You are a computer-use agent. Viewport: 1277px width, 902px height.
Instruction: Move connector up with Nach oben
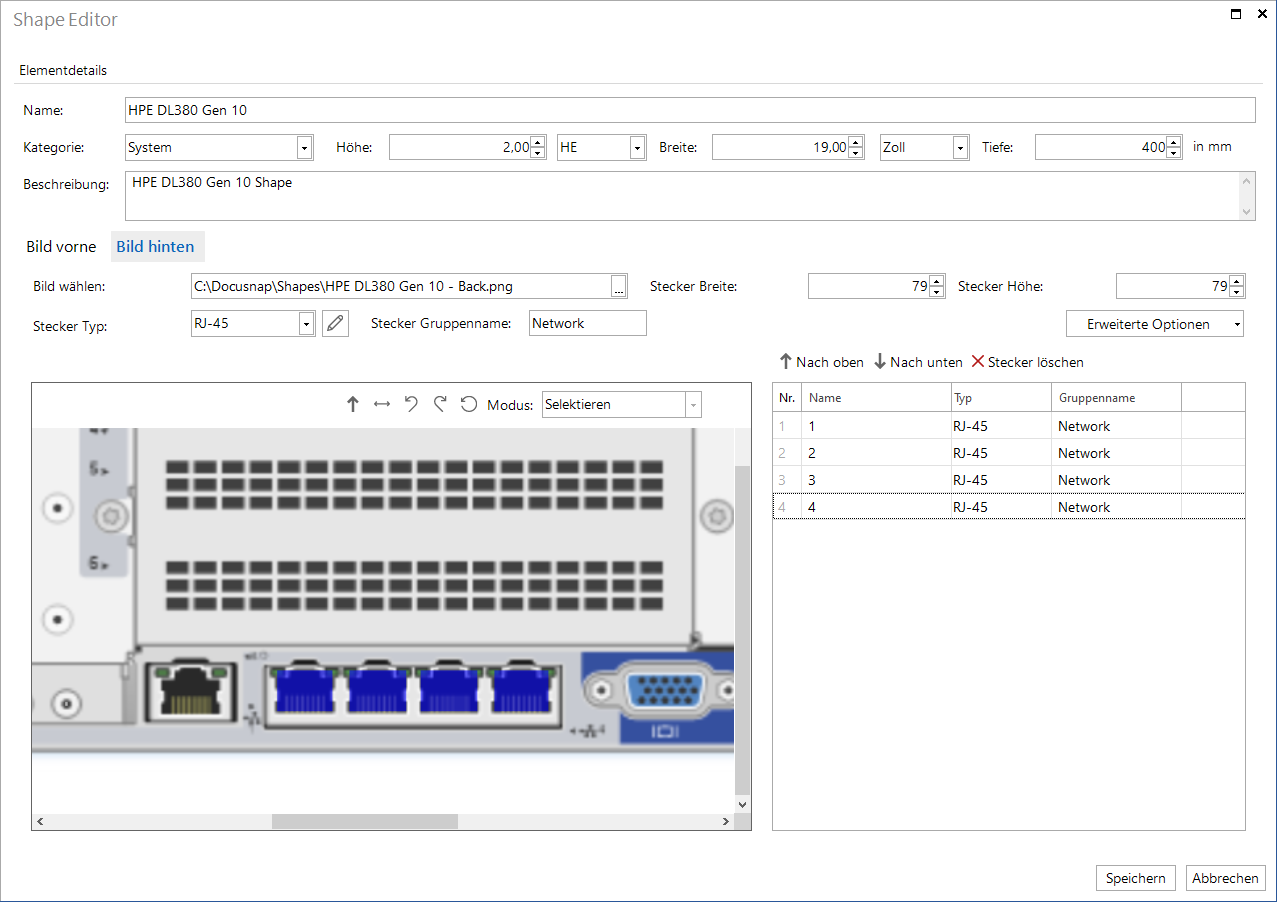[821, 362]
